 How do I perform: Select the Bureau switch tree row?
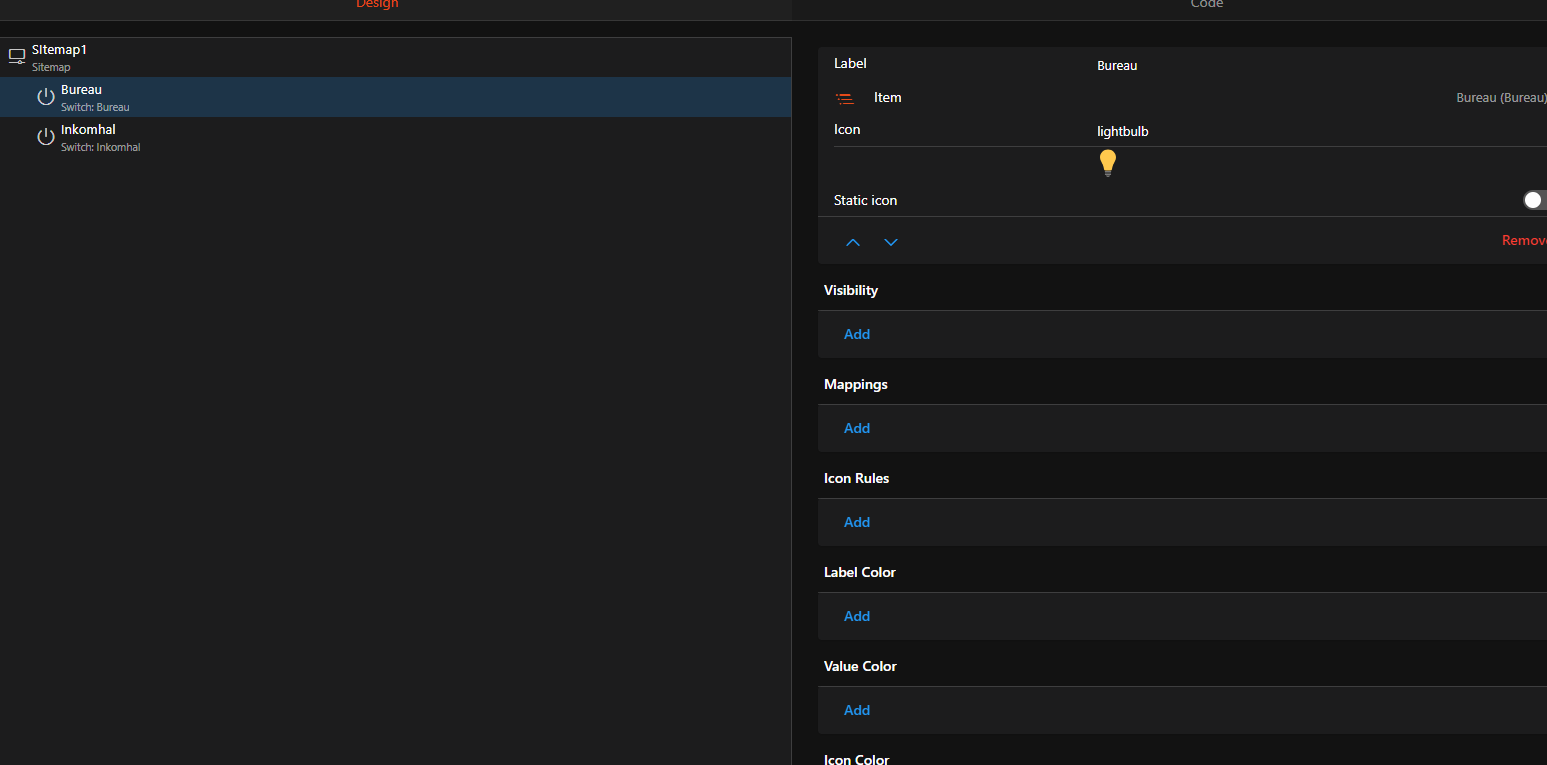[396, 97]
